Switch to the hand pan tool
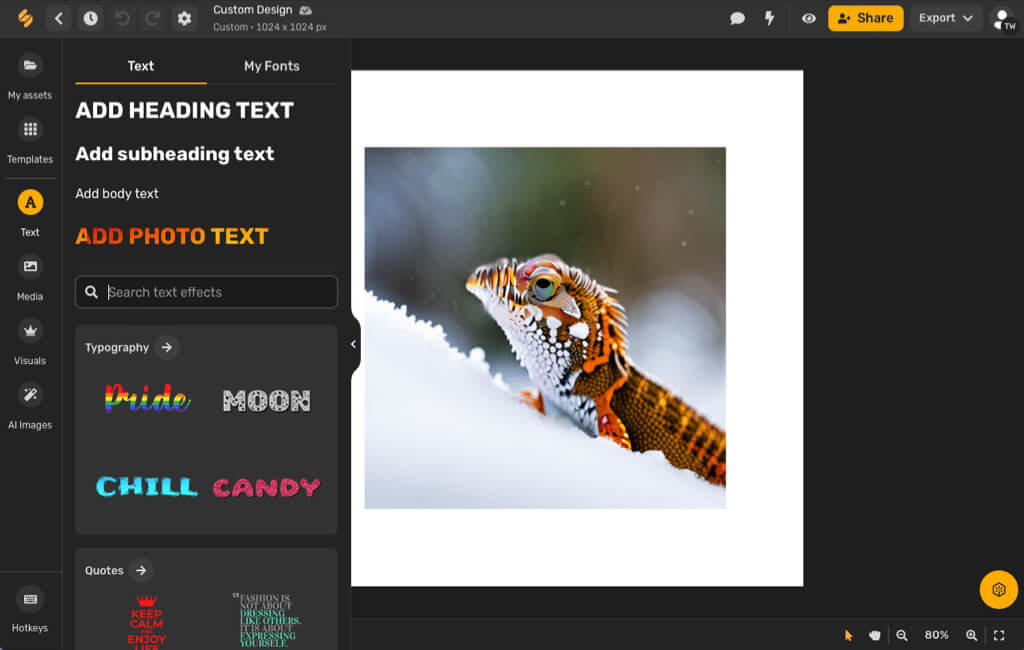The width and height of the screenshot is (1024, 650). coord(875,635)
